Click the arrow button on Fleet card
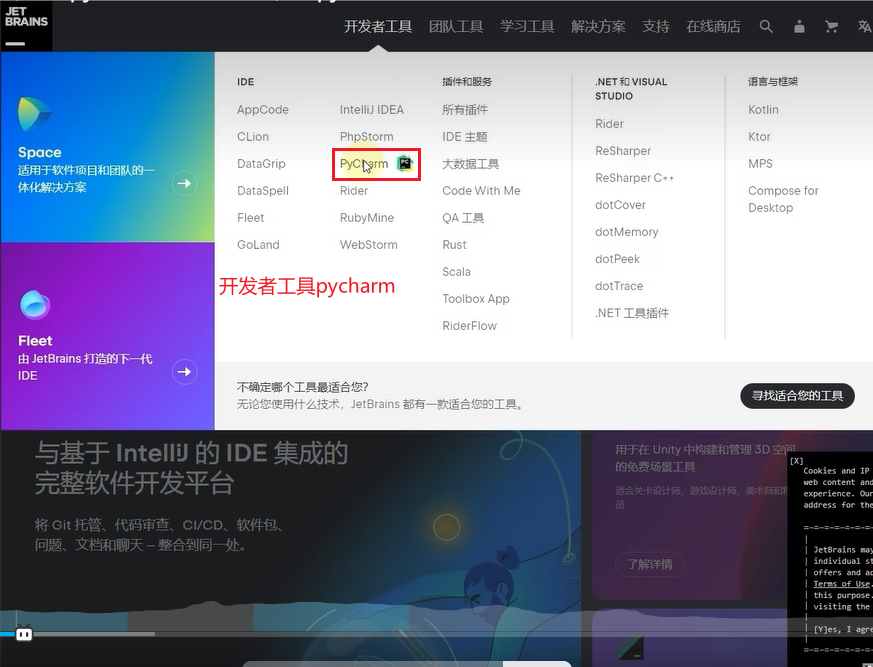Screen dimensions: 873x667 184,371
